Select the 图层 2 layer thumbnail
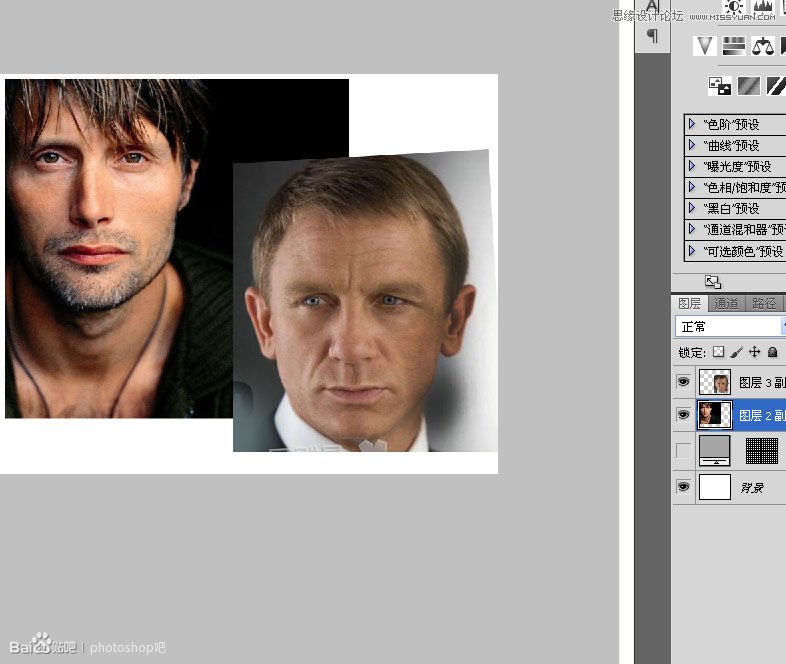 (714, 415)
